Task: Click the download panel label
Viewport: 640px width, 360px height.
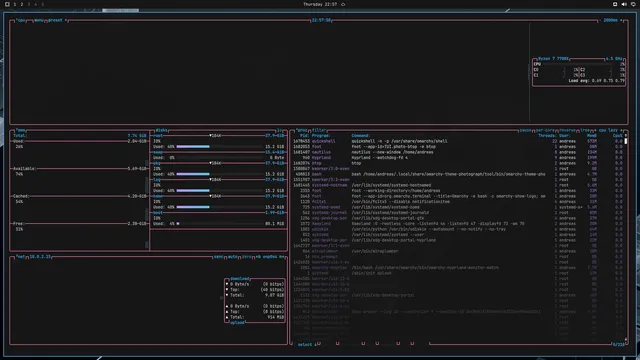Action: tap(240, 279)
